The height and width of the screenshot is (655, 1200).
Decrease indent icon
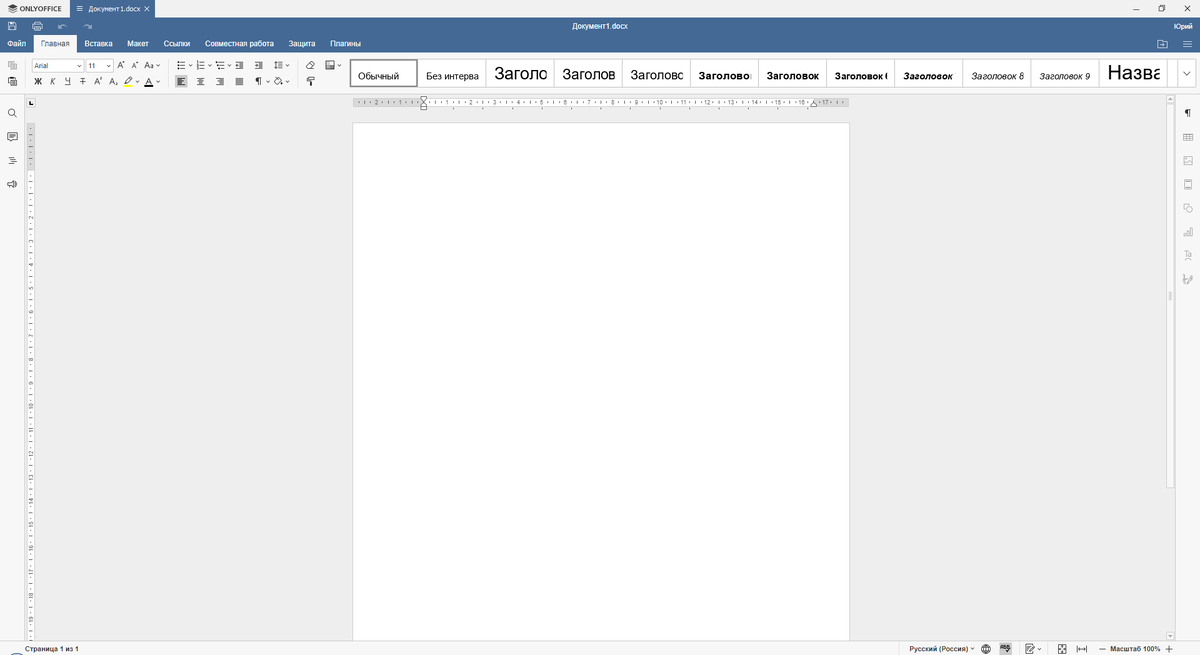click(241, 65)
